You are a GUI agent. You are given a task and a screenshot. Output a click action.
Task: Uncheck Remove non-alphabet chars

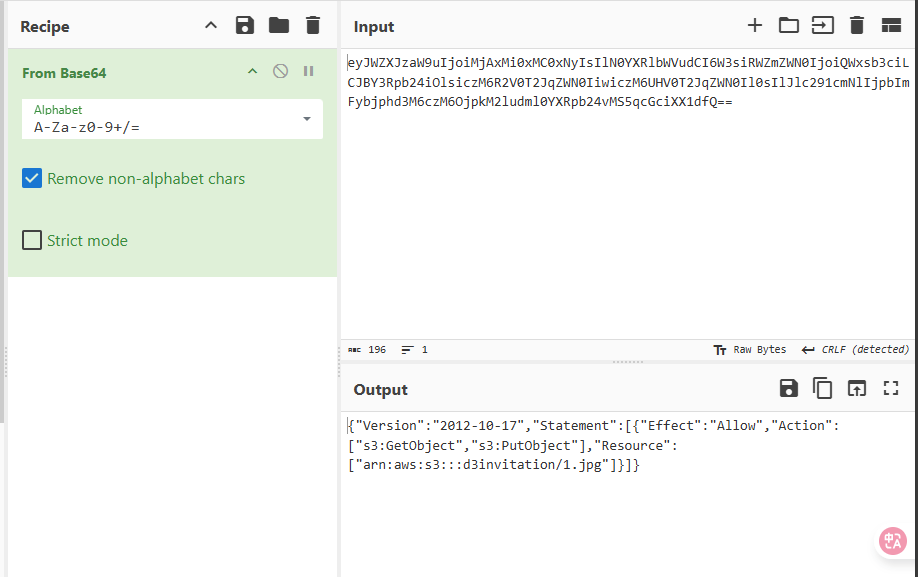coord(32,179)
